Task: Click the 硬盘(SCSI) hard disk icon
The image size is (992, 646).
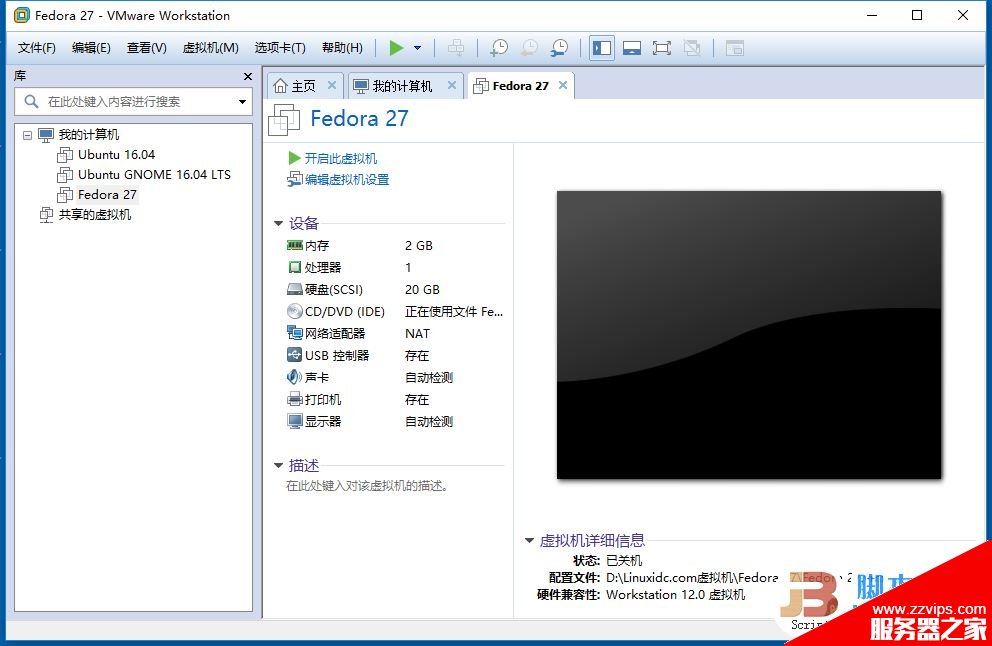Action: point(295,289)
